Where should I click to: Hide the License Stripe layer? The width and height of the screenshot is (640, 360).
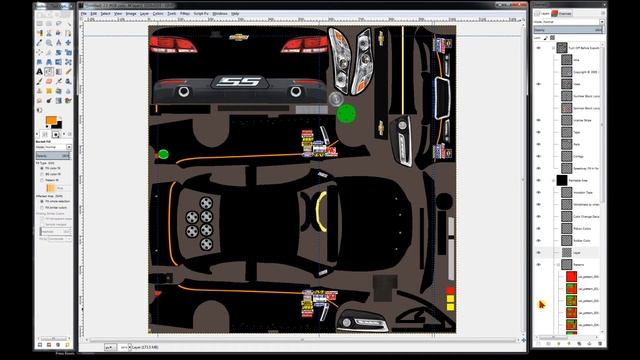[x=538, y=120]
